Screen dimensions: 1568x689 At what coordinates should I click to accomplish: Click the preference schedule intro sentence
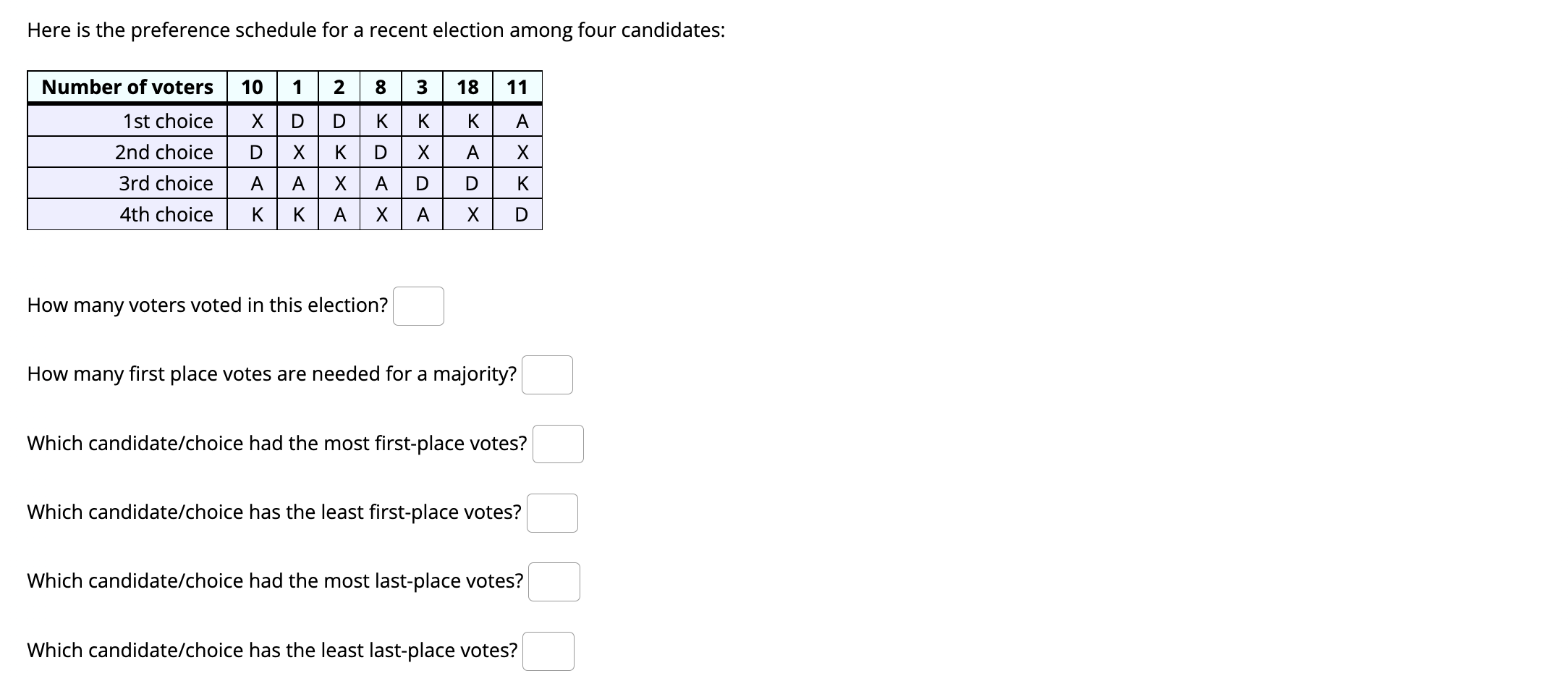[x=376, y=30]
